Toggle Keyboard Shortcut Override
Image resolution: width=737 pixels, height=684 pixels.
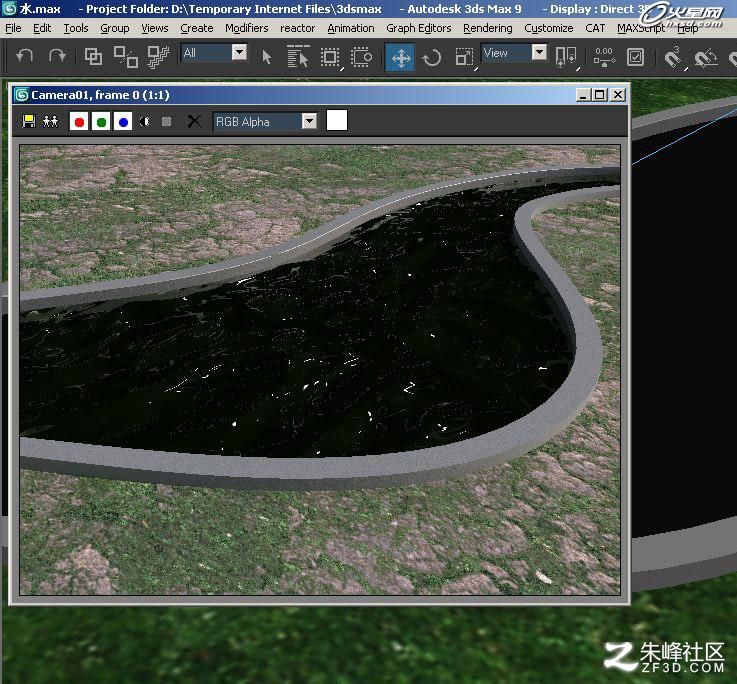pyautogui.click(x=635, y=57)
